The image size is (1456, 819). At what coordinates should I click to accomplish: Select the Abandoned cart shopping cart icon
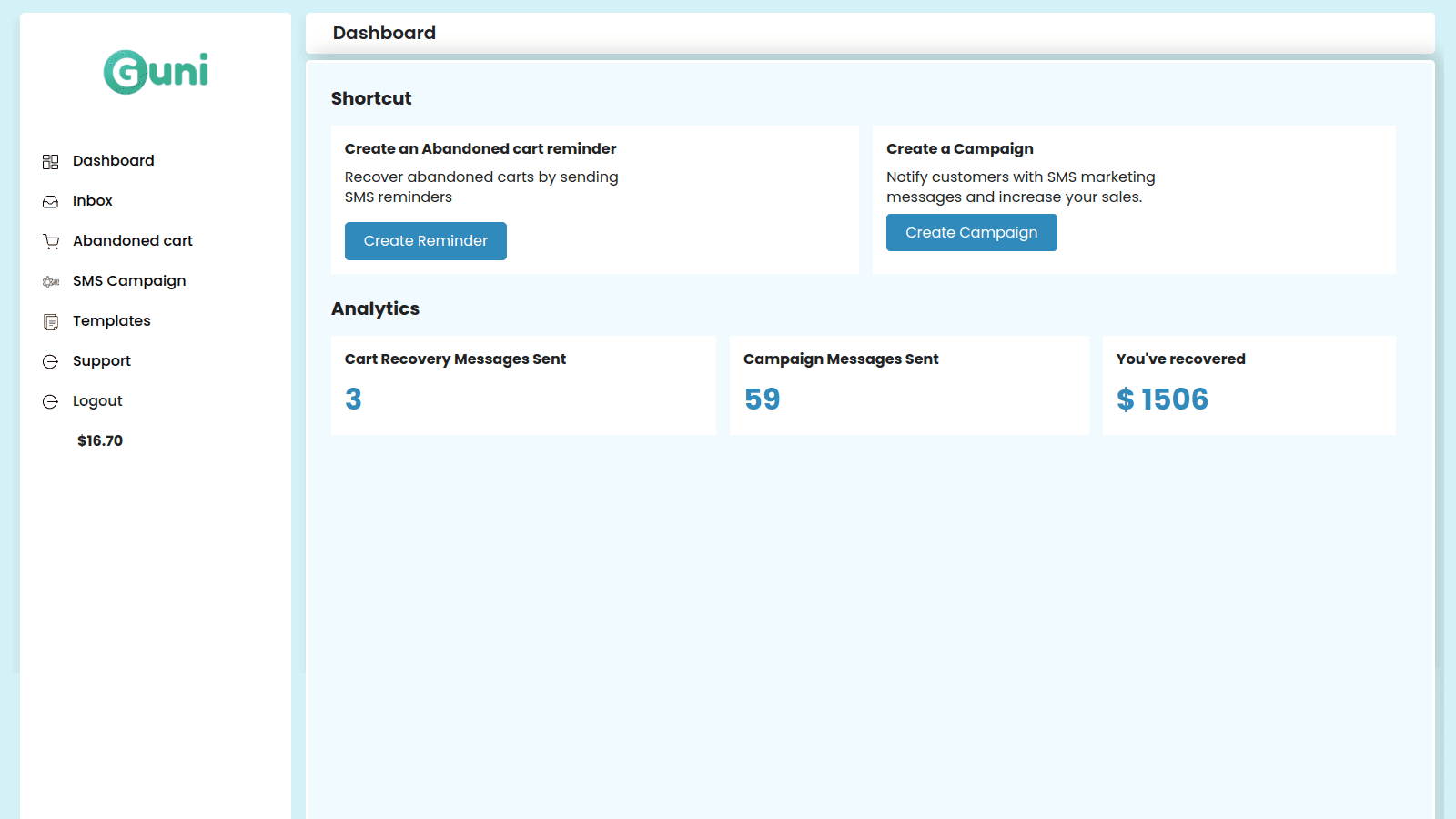50,241
